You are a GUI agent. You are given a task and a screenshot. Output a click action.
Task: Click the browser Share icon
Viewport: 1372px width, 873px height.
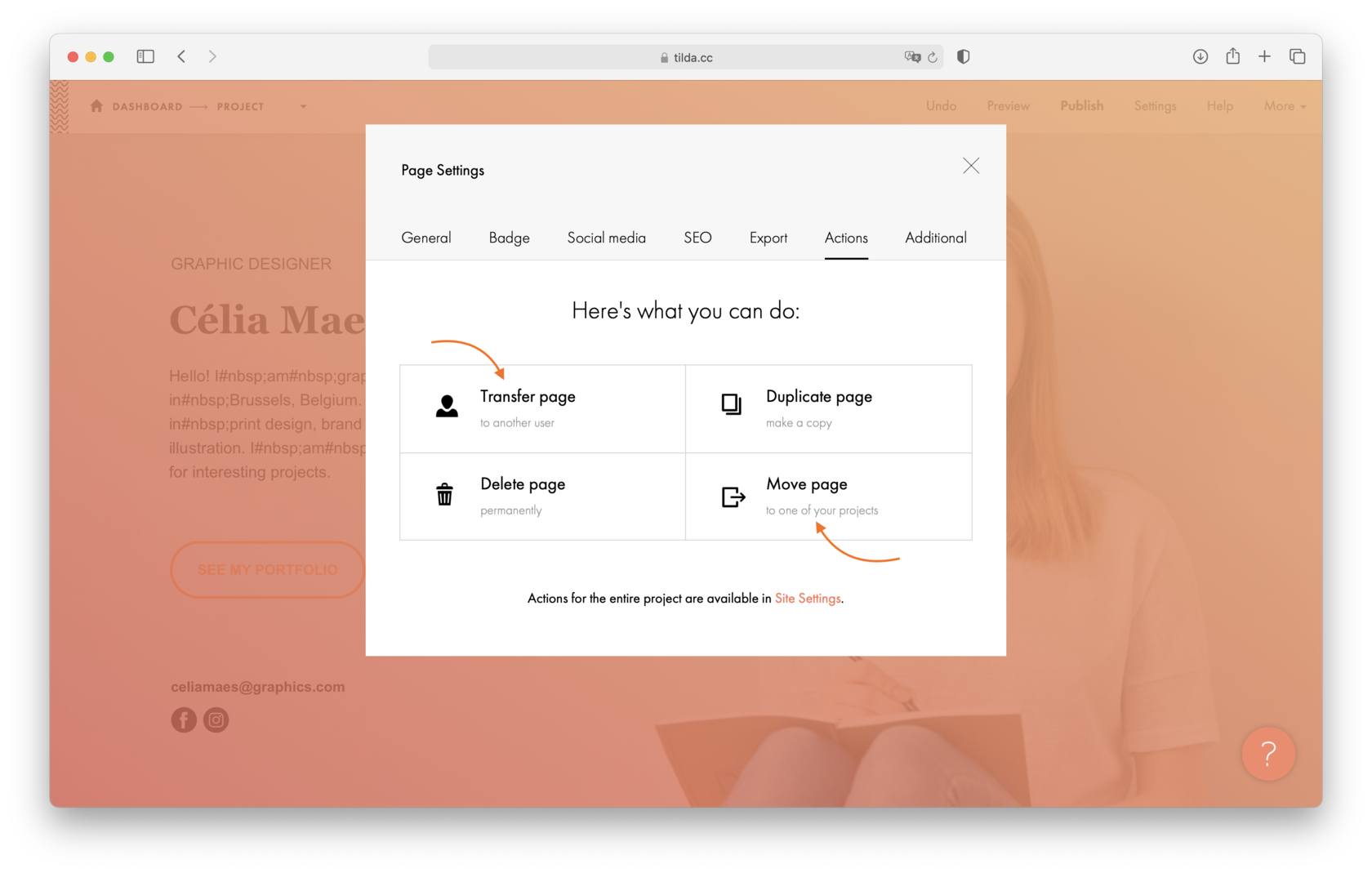click(x=1232, y=56)
